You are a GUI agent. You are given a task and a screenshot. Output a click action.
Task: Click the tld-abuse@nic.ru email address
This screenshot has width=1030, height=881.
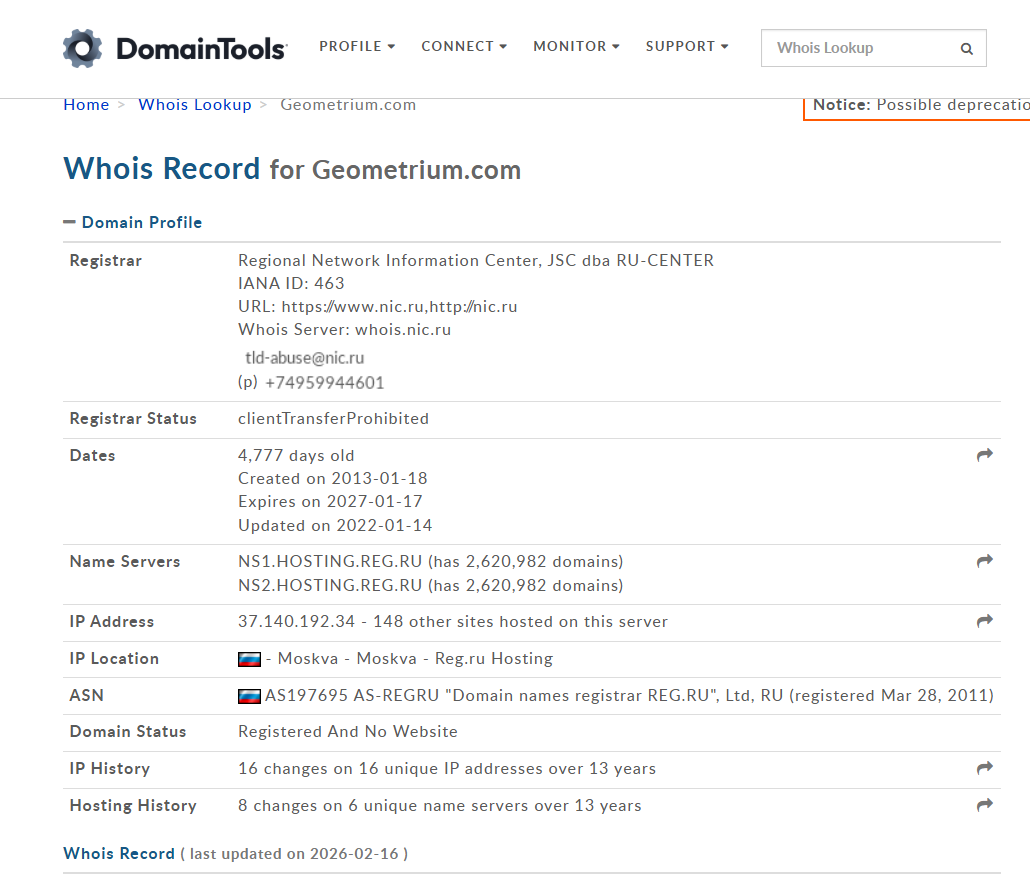pos(304,357)
